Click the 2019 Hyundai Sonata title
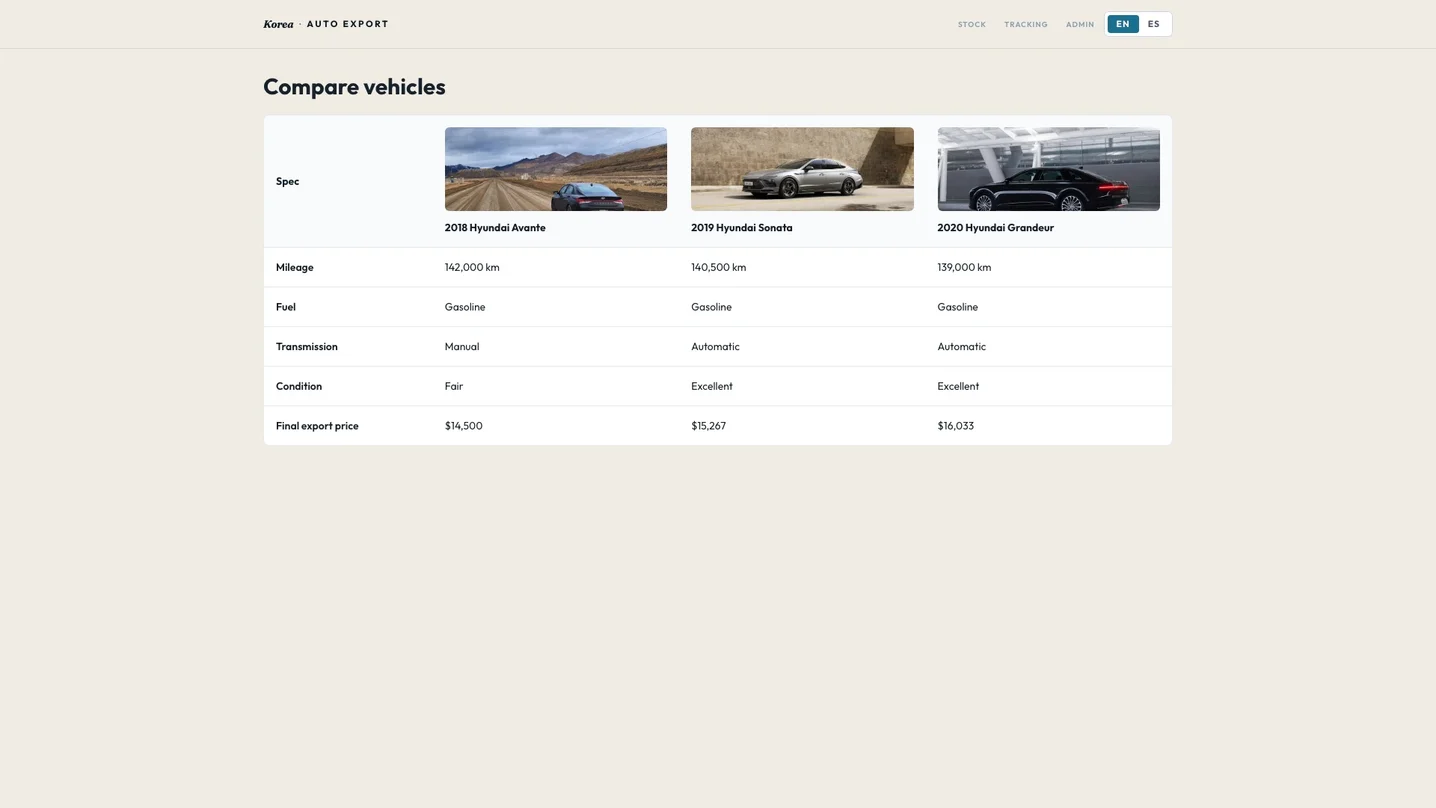1436x808 pixels. [x=742, y=228]
